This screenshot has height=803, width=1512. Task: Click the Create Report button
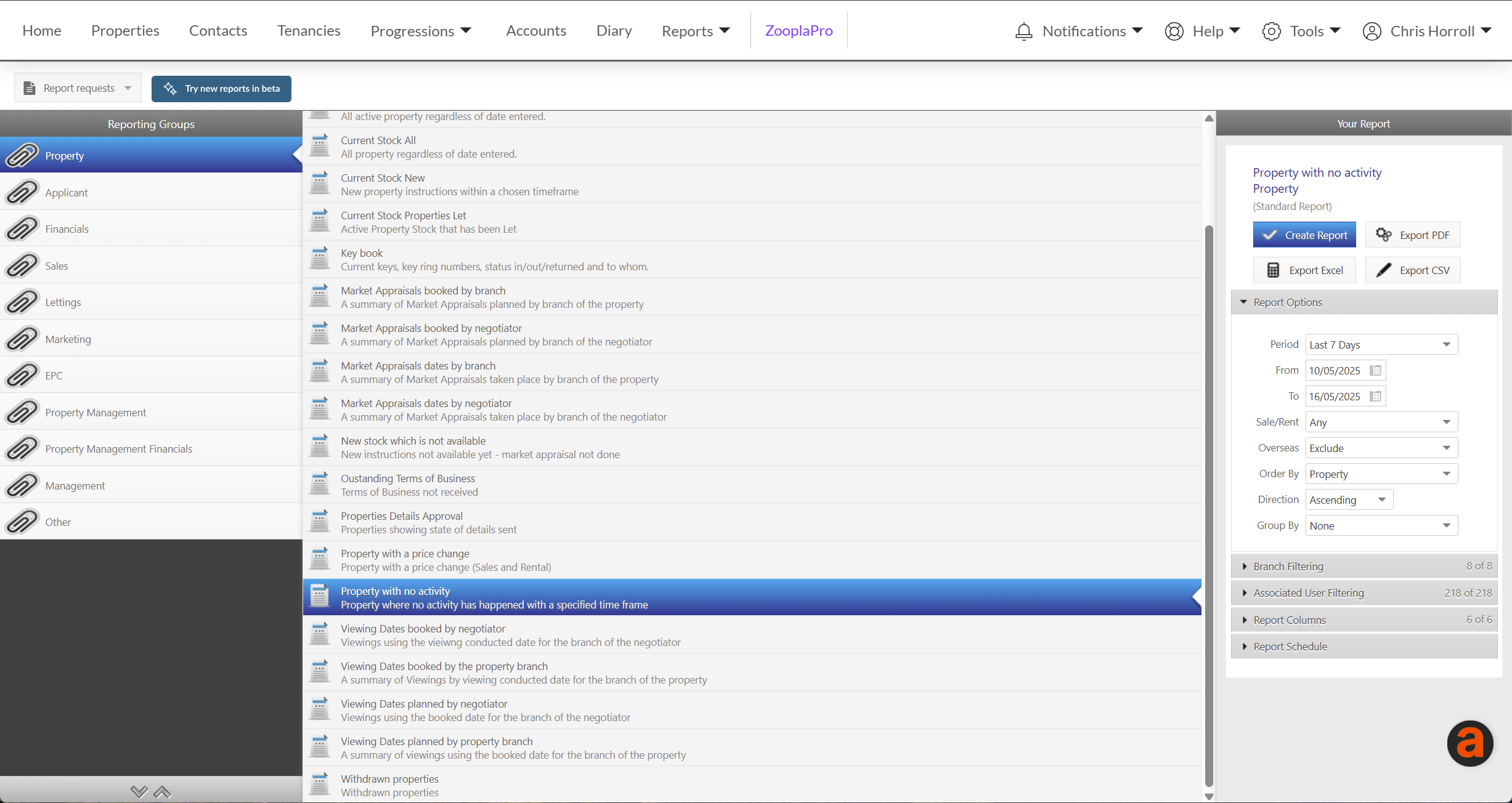pos(1304,235)
